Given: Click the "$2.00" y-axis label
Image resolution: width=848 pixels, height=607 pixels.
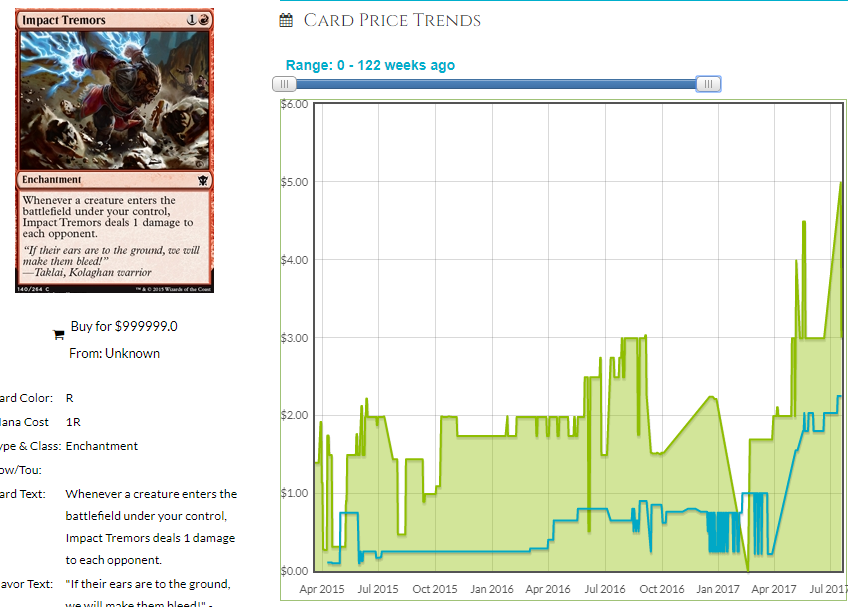Looking at the screenshot, I should click(x=295, y=415).
